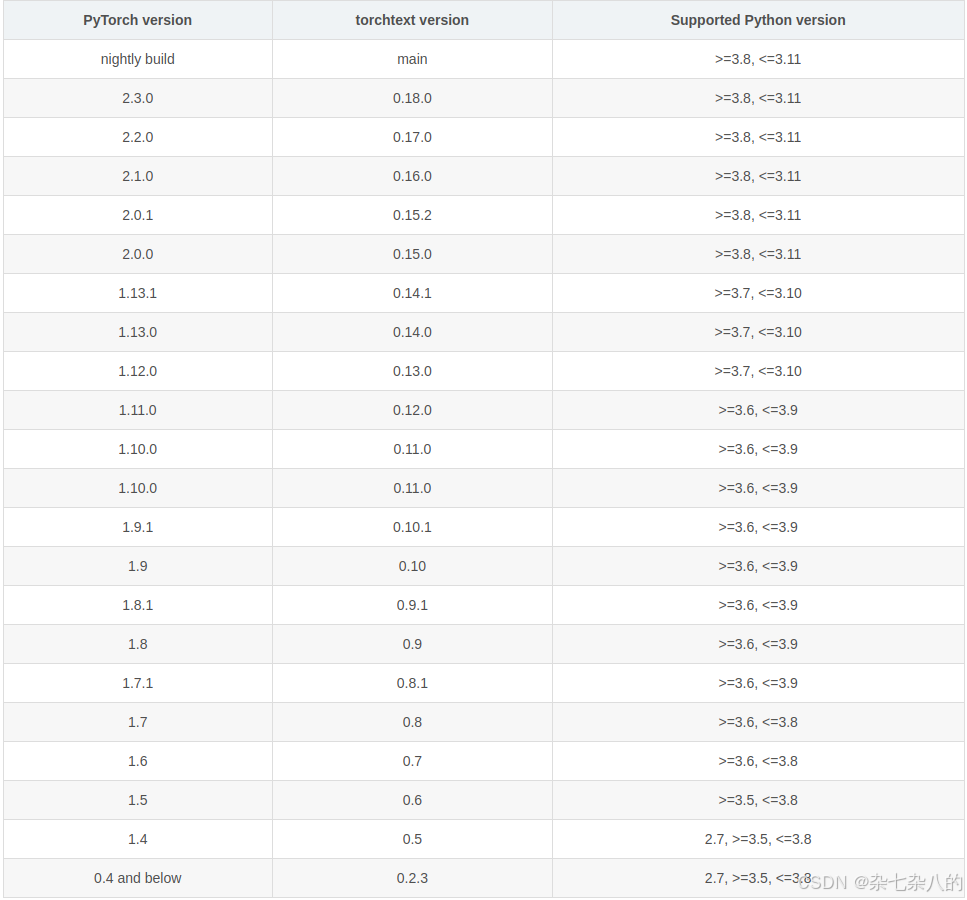Select torchtext version "0.2.3" cell
The image size is (967, 900).
pos(412,878)
